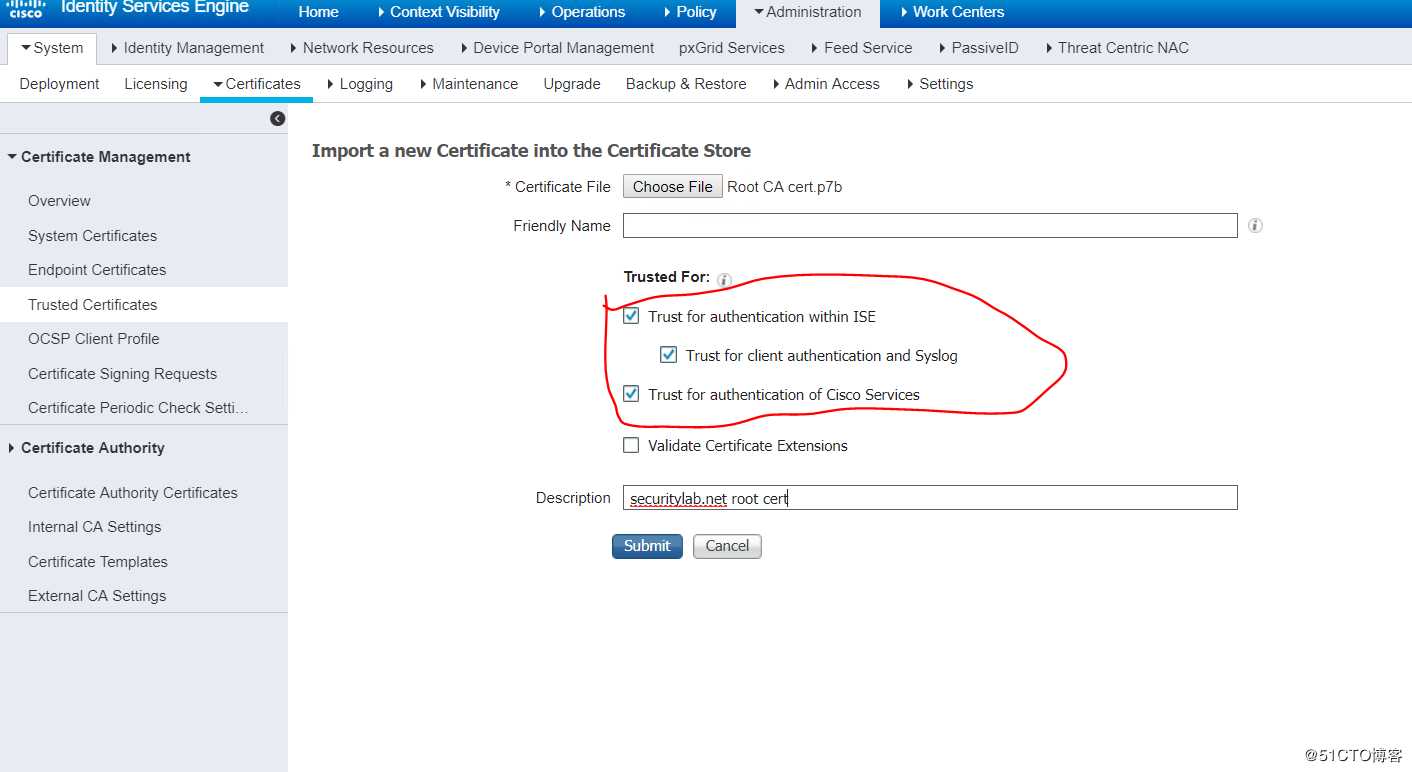This screenshot has height=772, width=1412.
Task: Switch to the Deployment tab
Action: (60, 84)
